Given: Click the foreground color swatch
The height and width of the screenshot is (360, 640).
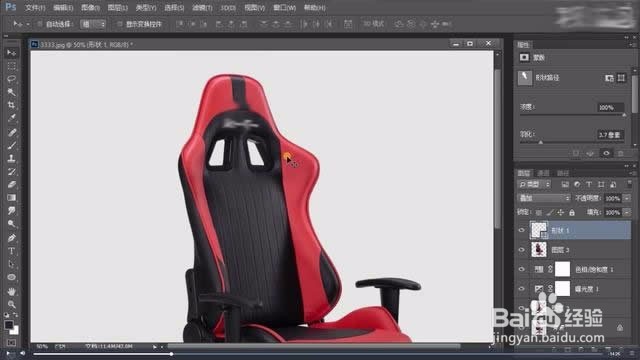Looking at the screenshot, I should tap(9, 324).
